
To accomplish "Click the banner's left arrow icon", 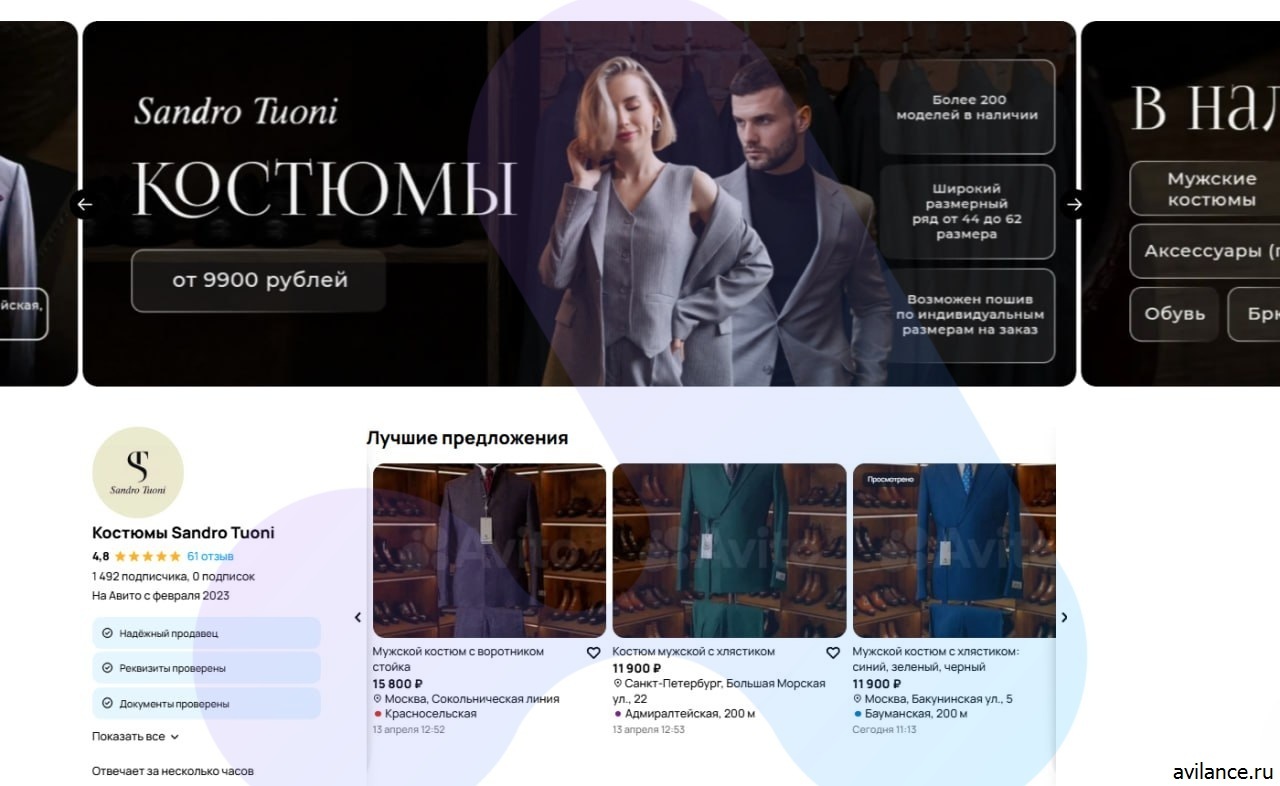I will pyautogui.click(x=85, y=204).
